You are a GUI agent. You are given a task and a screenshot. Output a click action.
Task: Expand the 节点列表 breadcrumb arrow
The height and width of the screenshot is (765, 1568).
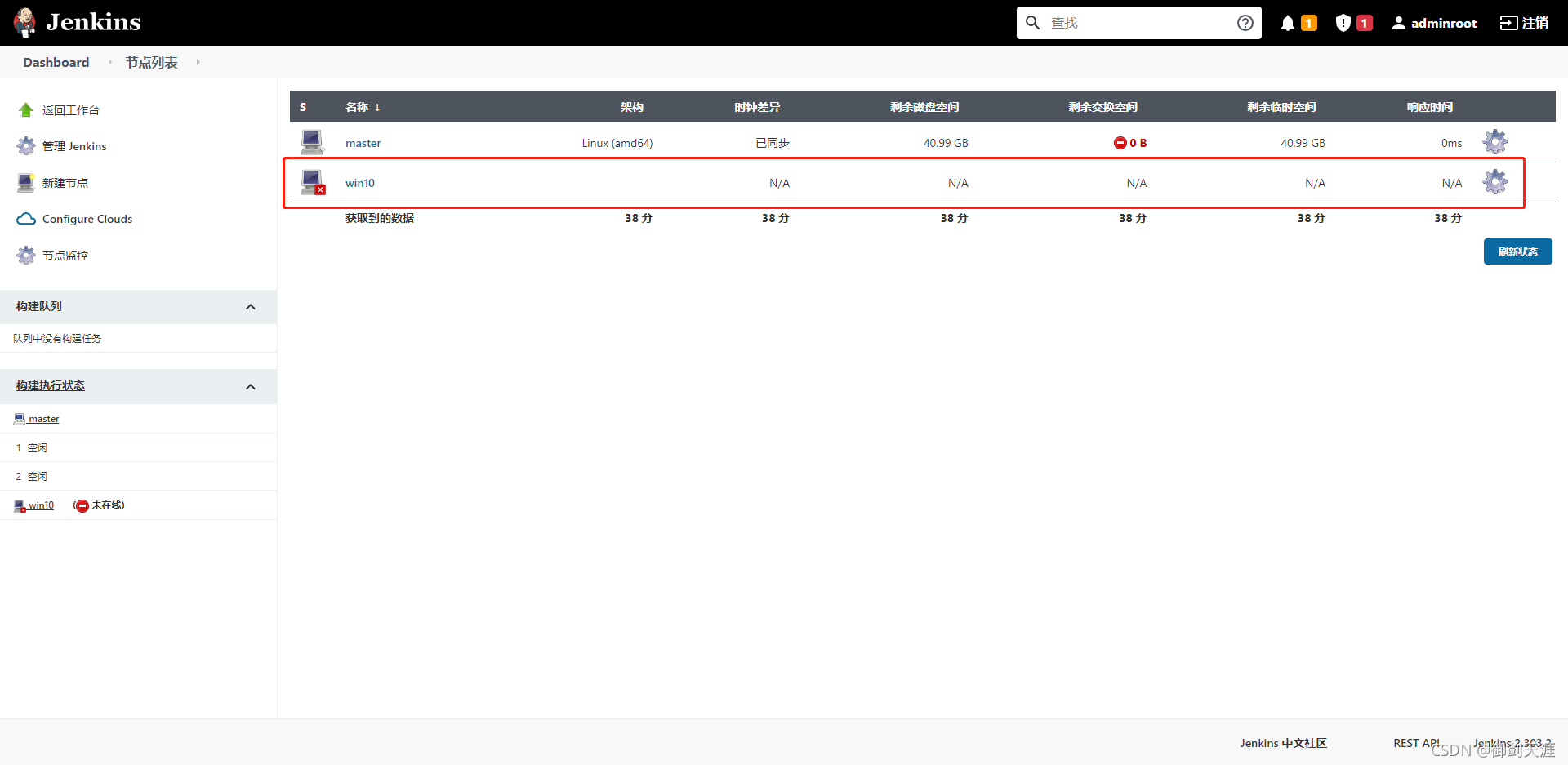pos(198,62)
